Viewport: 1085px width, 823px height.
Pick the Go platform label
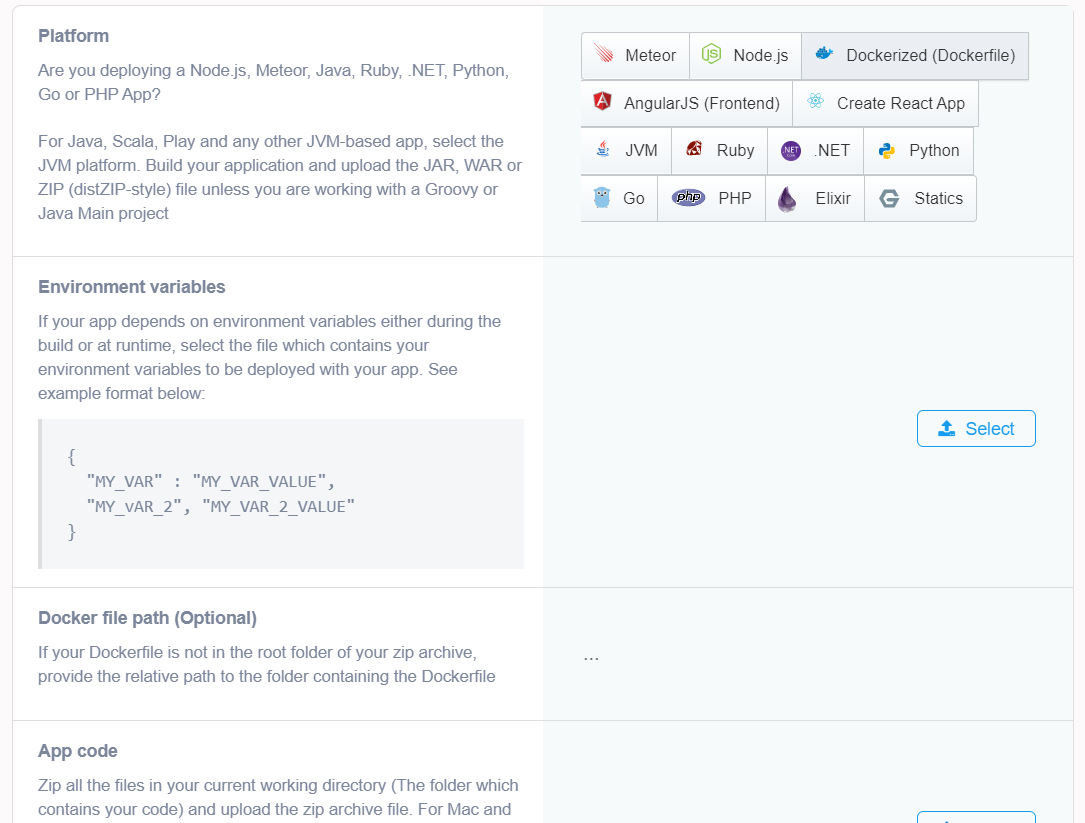tap(634, 198)
